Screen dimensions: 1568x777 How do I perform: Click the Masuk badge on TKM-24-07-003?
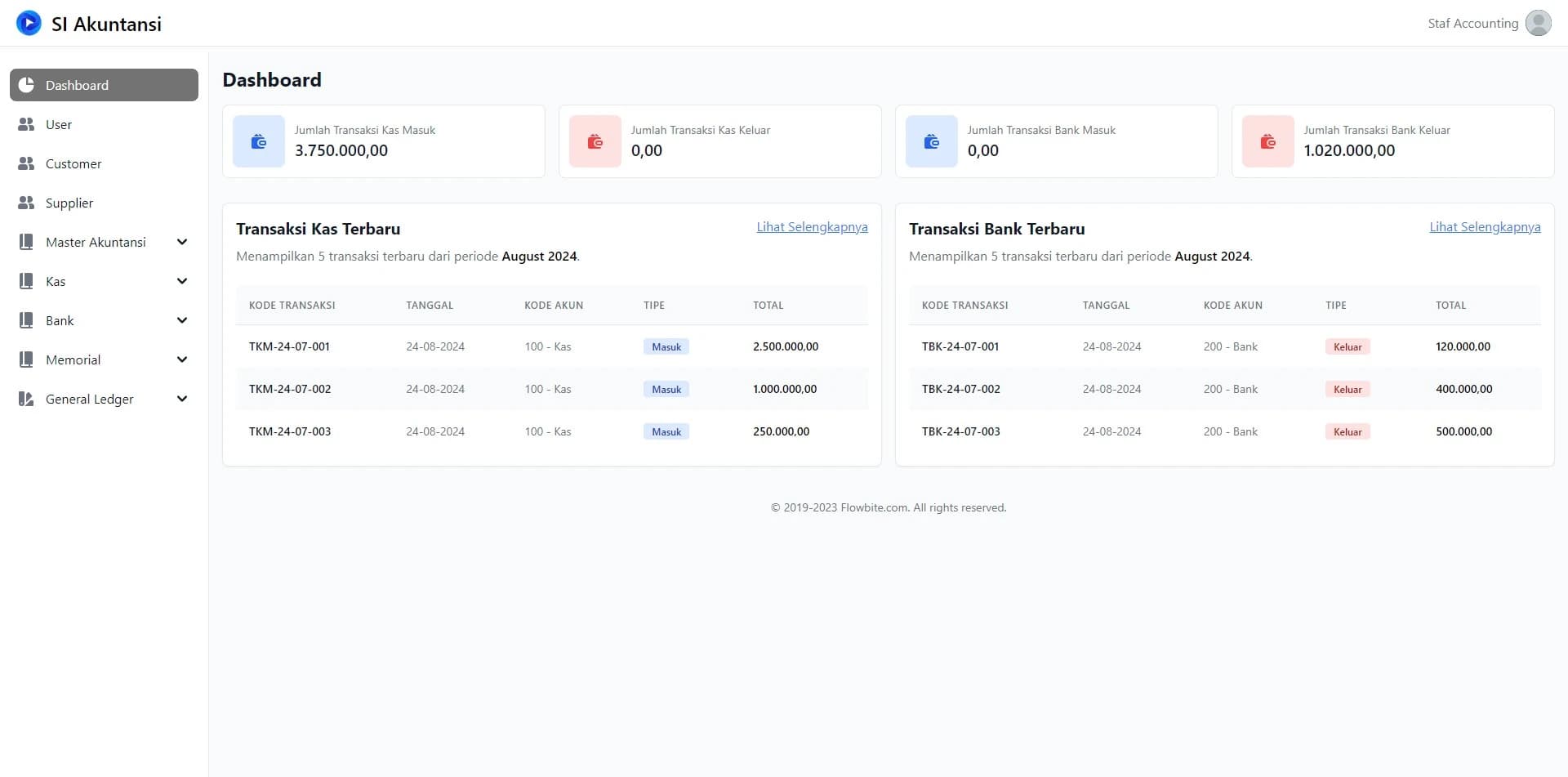[666, 431]
